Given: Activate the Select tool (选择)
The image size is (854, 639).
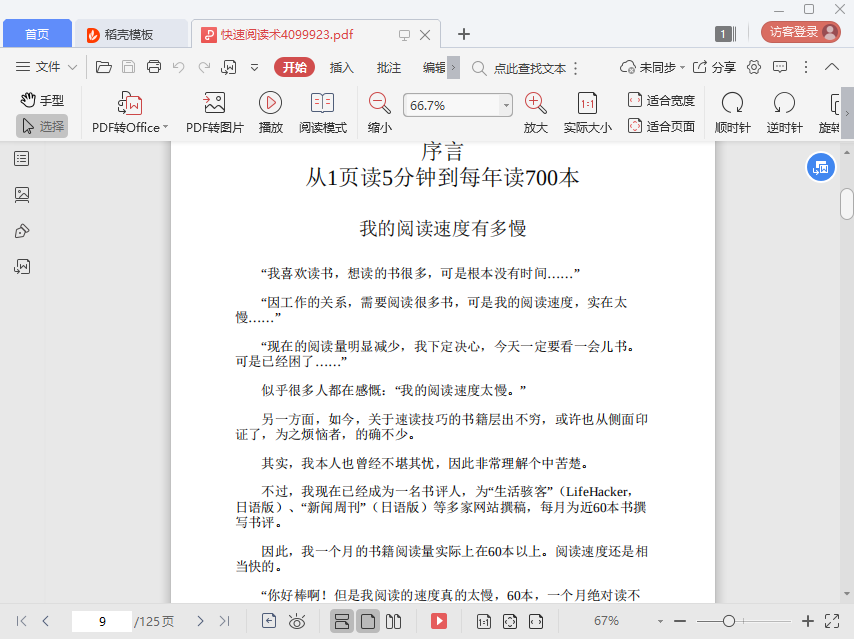Looking at the screenshot, I should pos(42,126).
